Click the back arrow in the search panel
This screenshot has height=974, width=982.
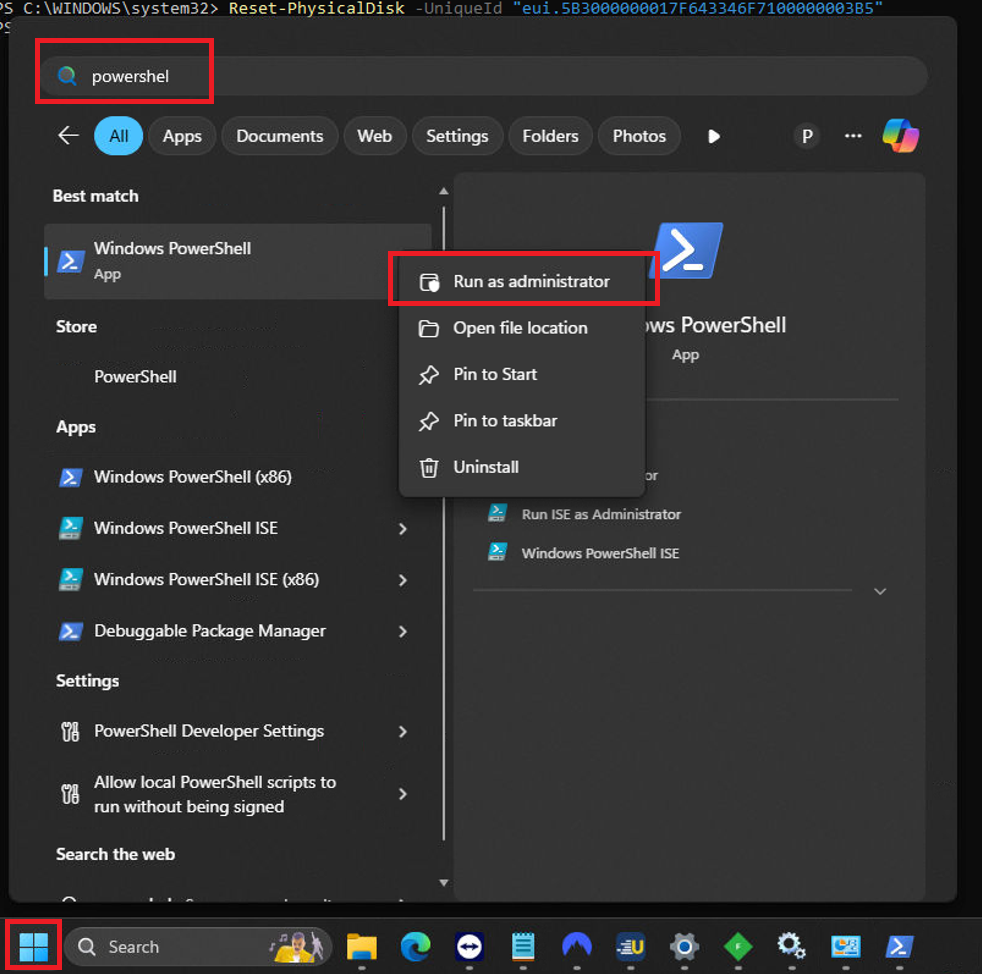[68, 135]
